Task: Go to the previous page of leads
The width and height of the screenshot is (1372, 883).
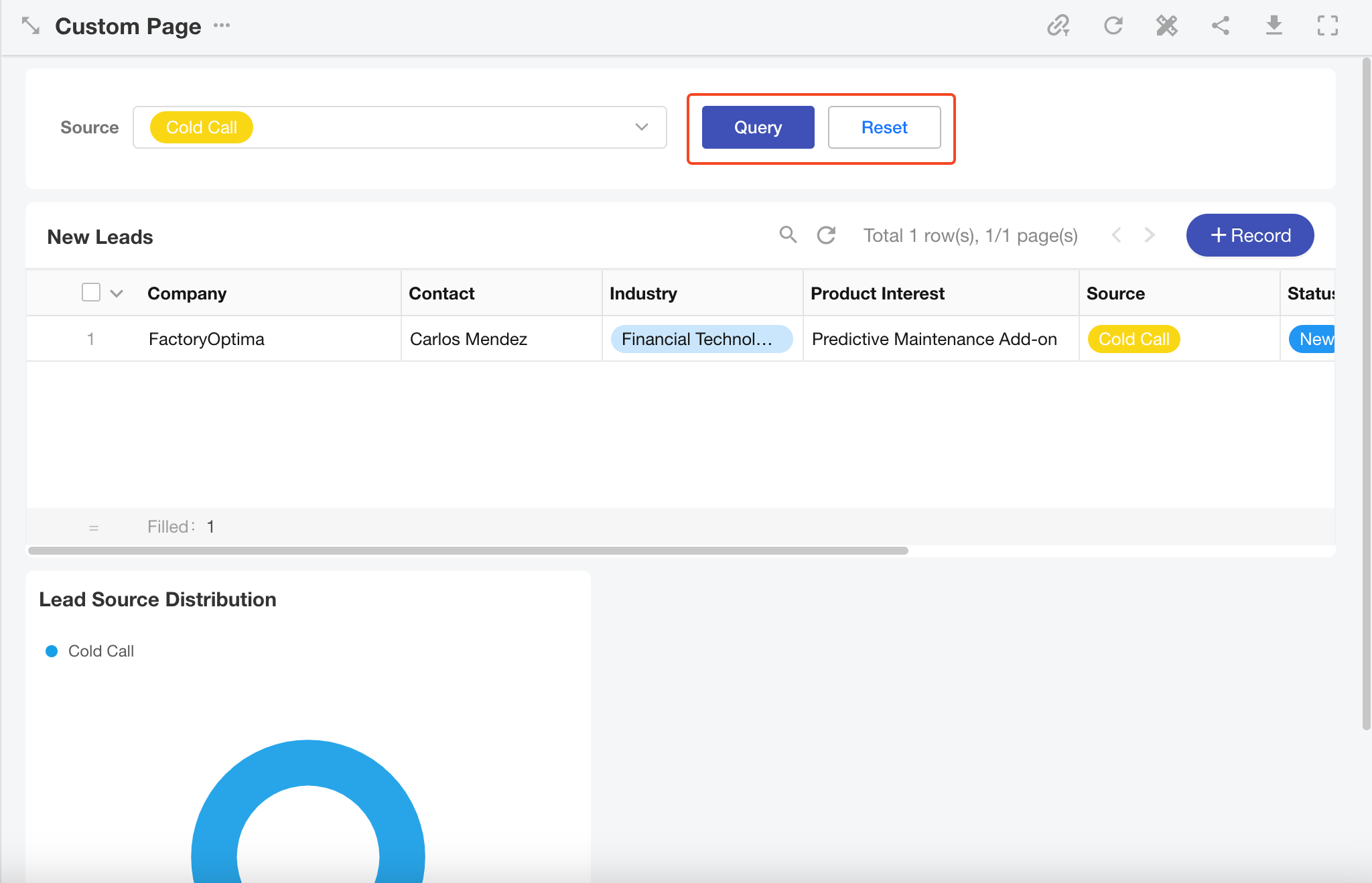Action: pyautogui.click(x=1116, y=235)
